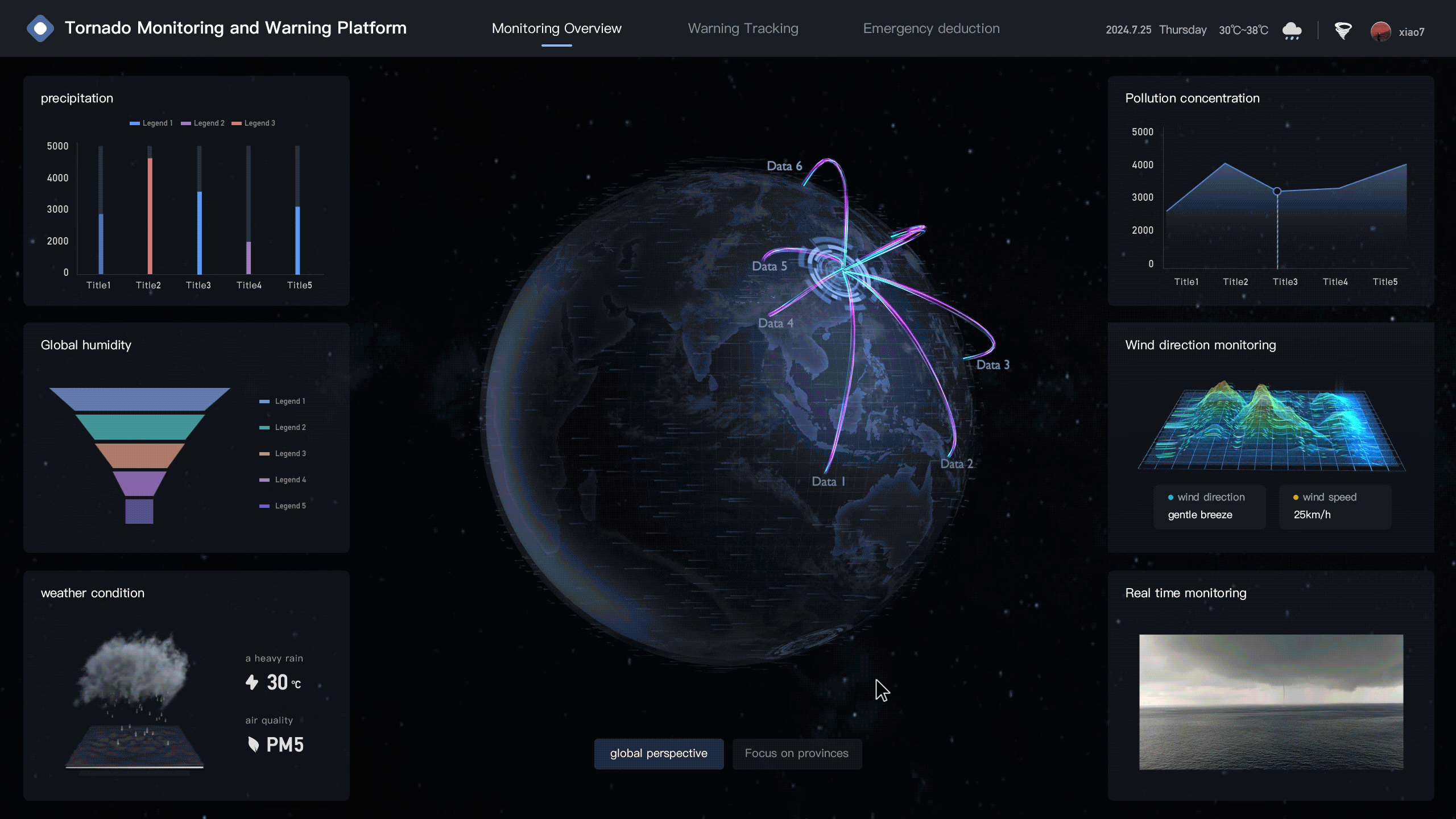This screenshot has width=1456, height=819.
Task: Click Thursday weekday text in header
Action: [1182, 30]
